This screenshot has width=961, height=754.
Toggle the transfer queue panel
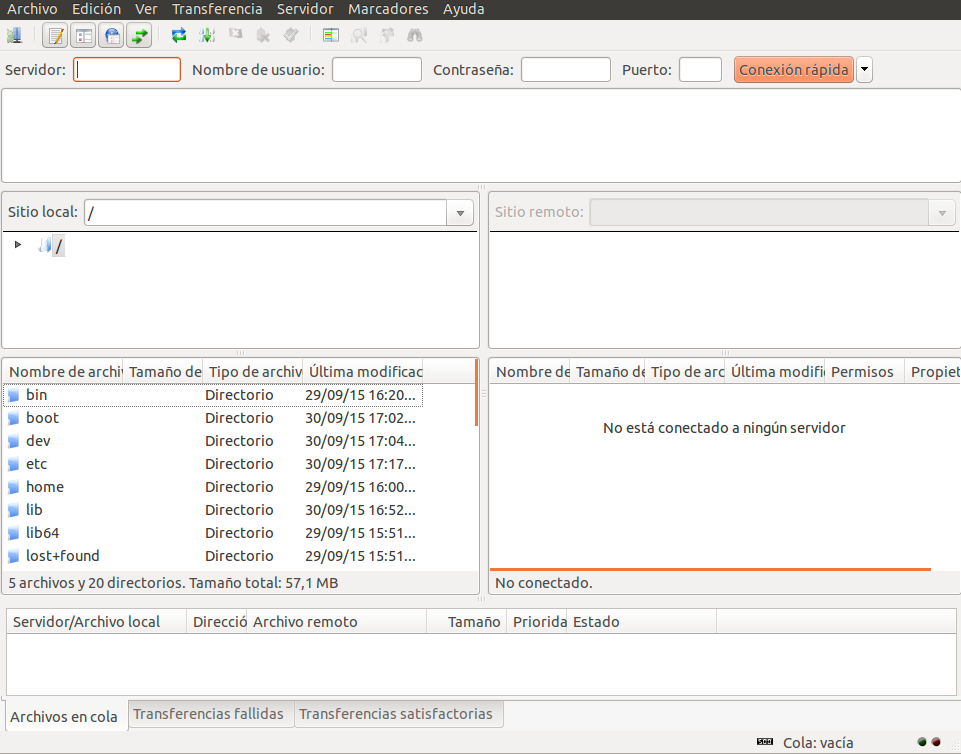click(x=137, y=35)
